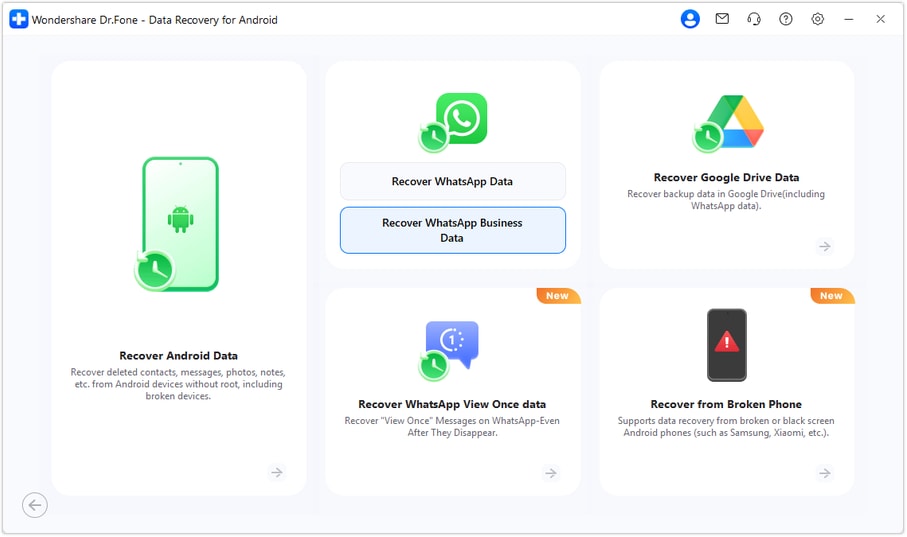This screenshot has height=537, width=907.
Task: Click arrow on Recover Google Drive Data card
Action: coord(825,247)
